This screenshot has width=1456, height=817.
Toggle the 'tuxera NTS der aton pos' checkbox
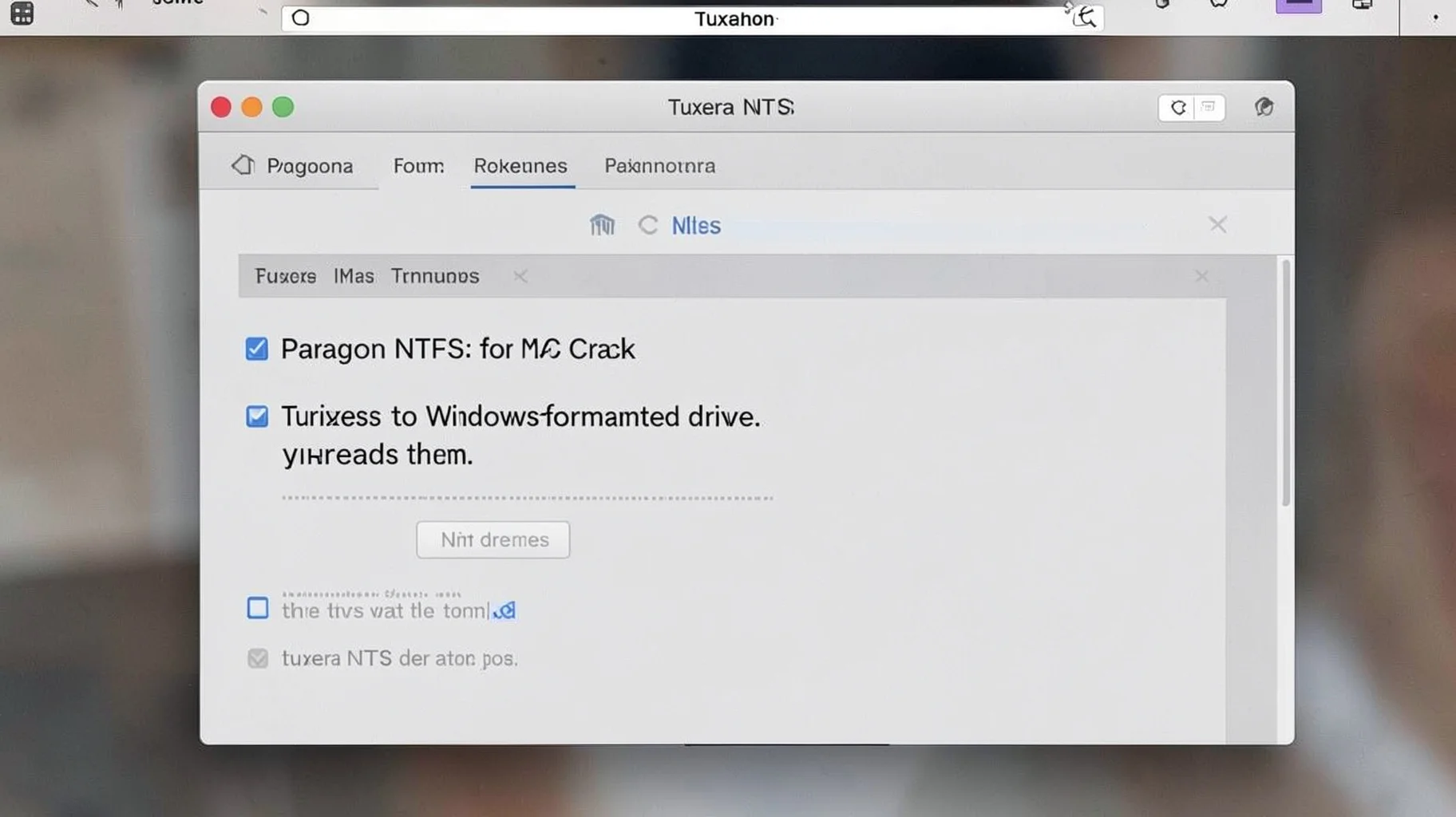pyautogui.click(x=257, y=658)
